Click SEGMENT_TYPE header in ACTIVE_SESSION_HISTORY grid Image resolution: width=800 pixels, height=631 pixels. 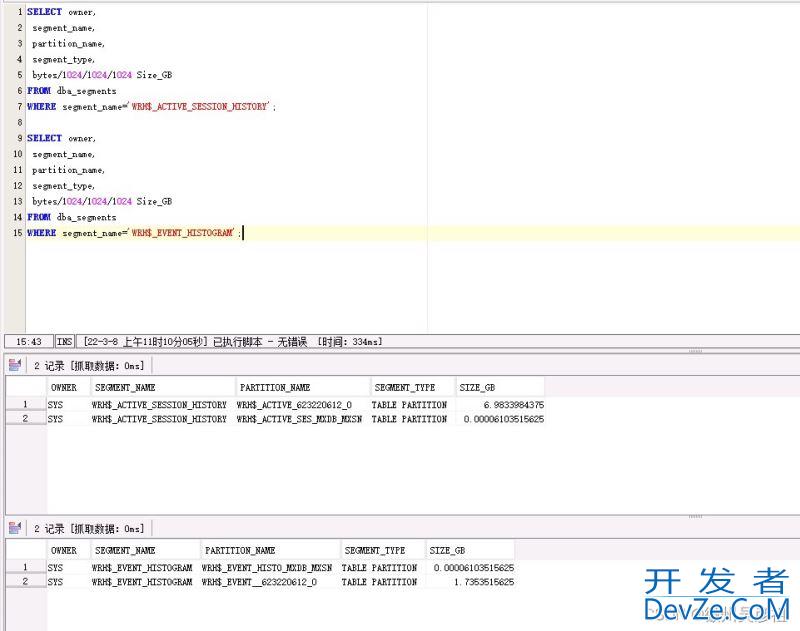[x=412, y=387]
